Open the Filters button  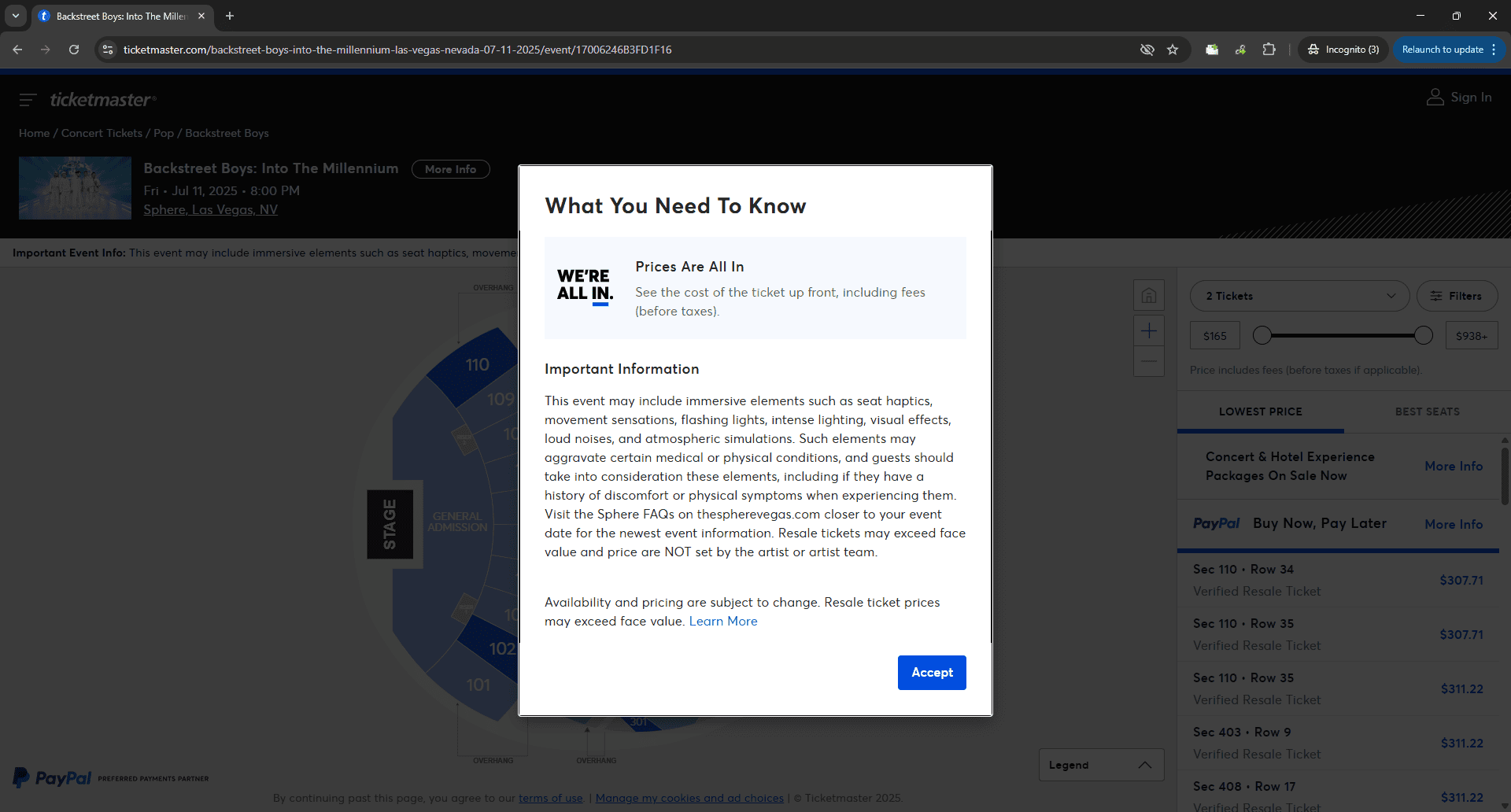click(x=1457, y=296)
